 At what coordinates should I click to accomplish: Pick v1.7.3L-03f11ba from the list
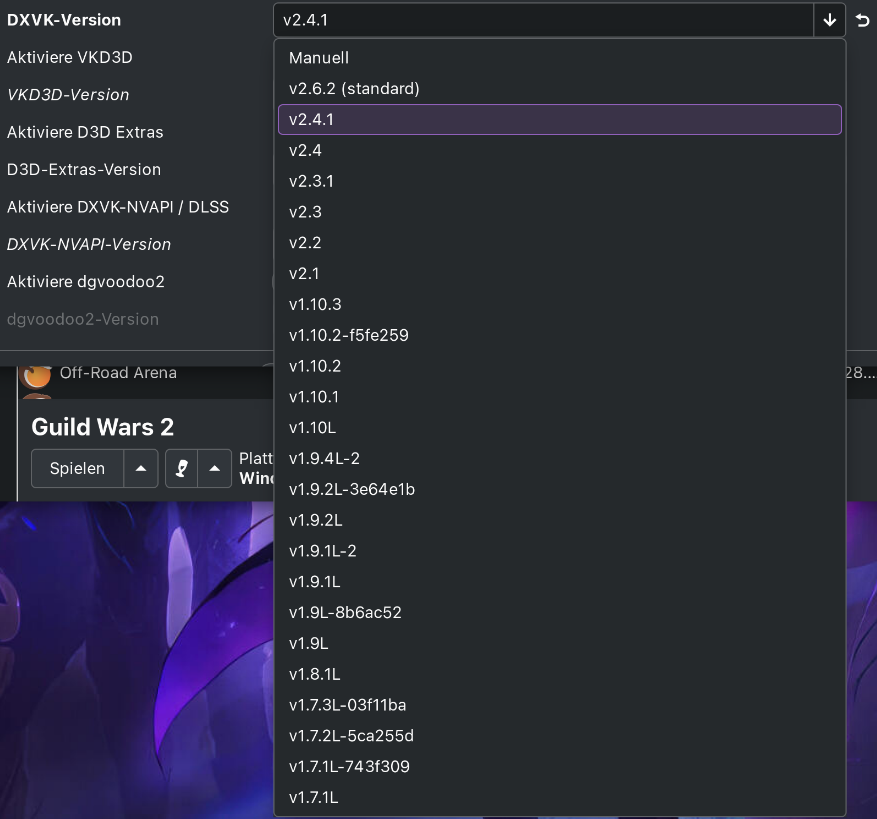(559, 705)
